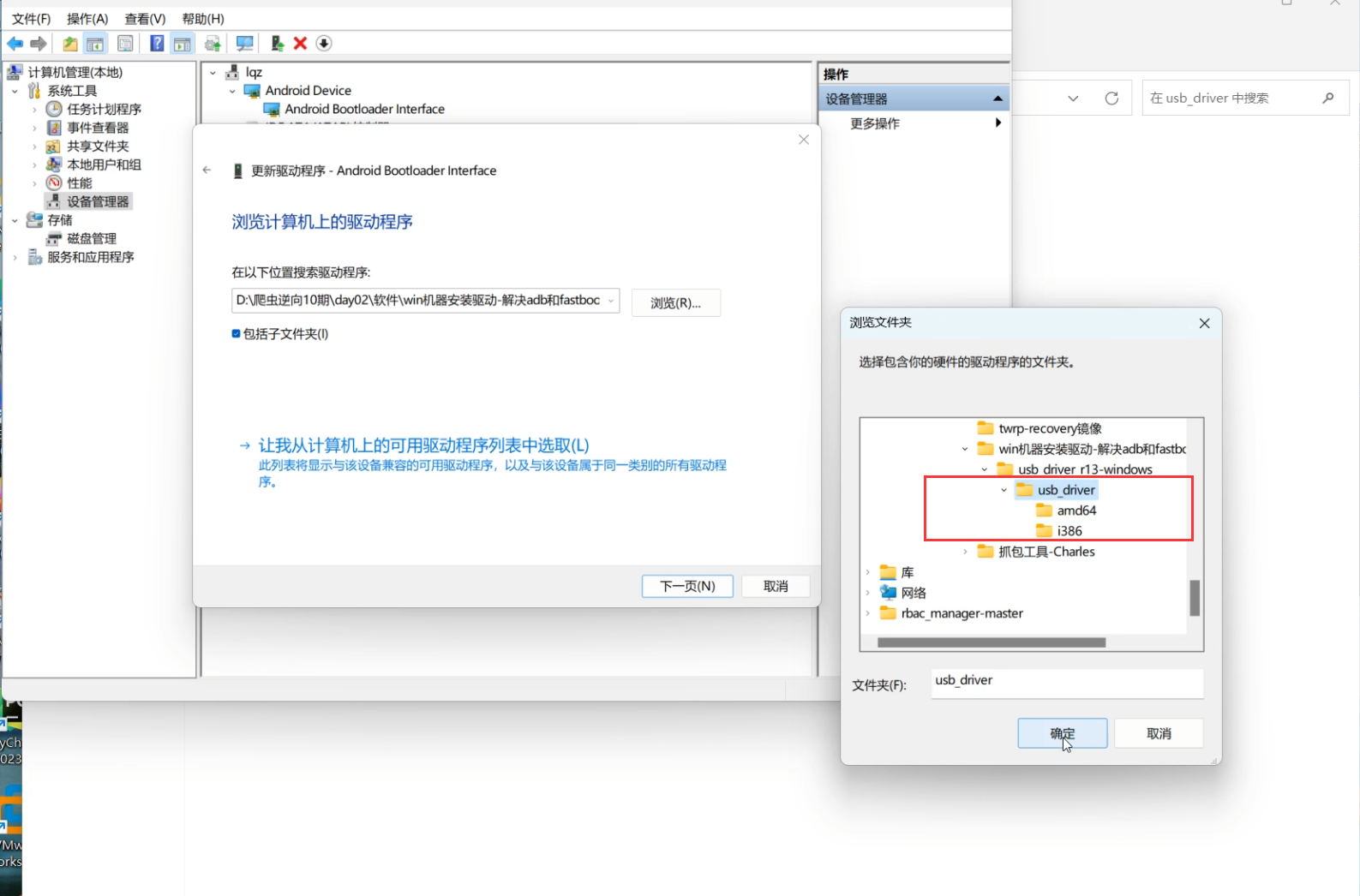The width and height of the screenshot is (1360, 896).
Task: Click the update driver icon with green arrow
Action: tap(277, 44)
